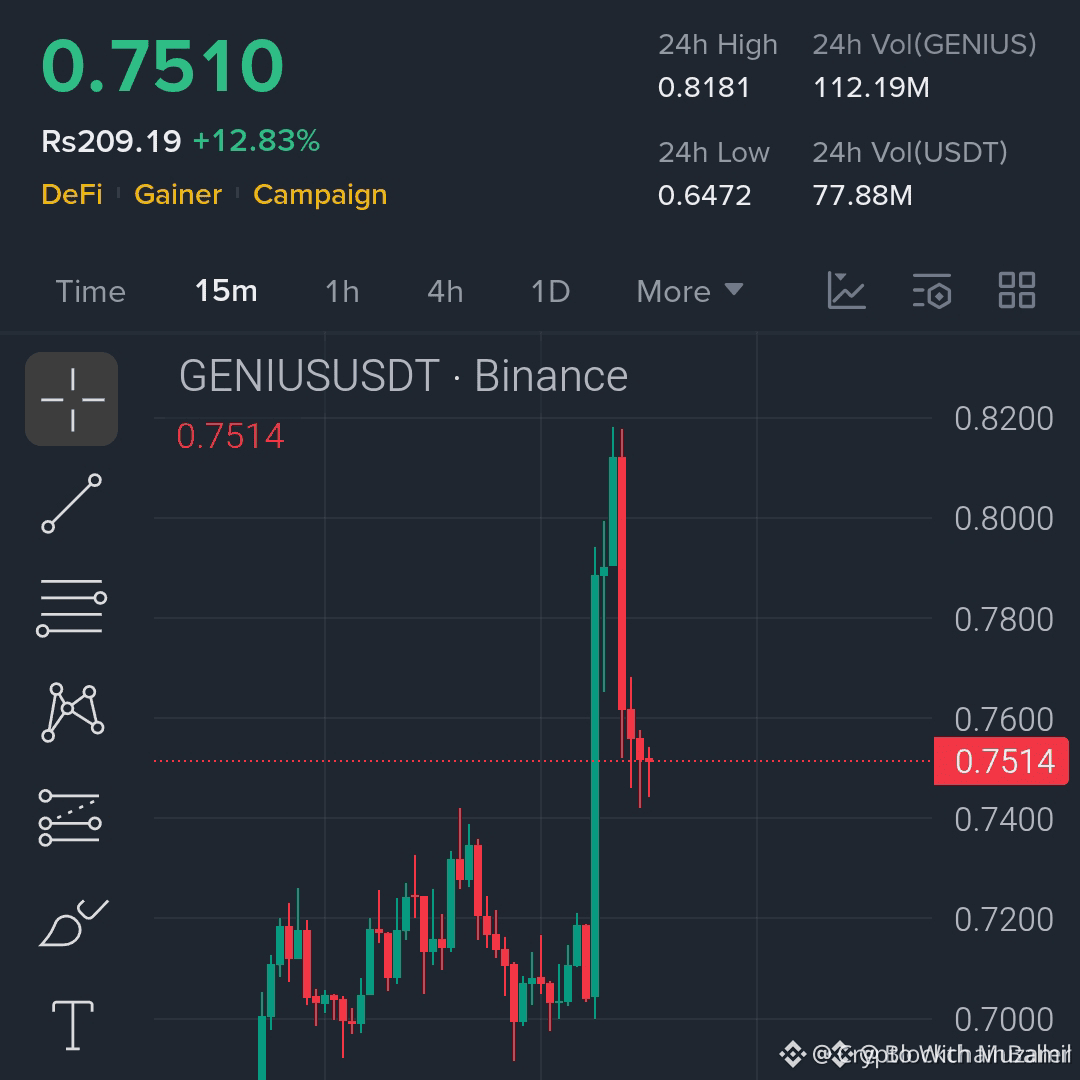The height and width of the screenshot is (1080, 1080).
Task: Select the Text annotation tool
Action: coord(73,1026)
